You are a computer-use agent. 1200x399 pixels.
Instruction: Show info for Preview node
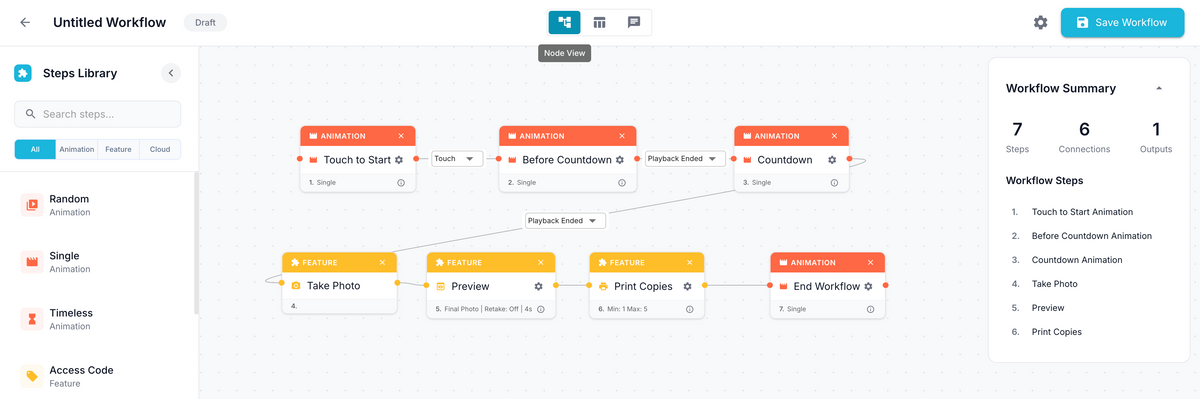(541, 309)
